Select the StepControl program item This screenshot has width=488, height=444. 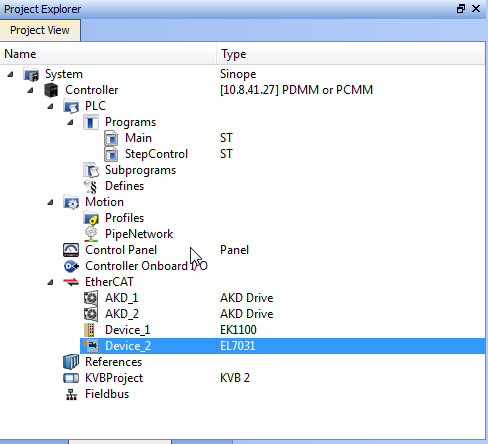pos(156,154)
